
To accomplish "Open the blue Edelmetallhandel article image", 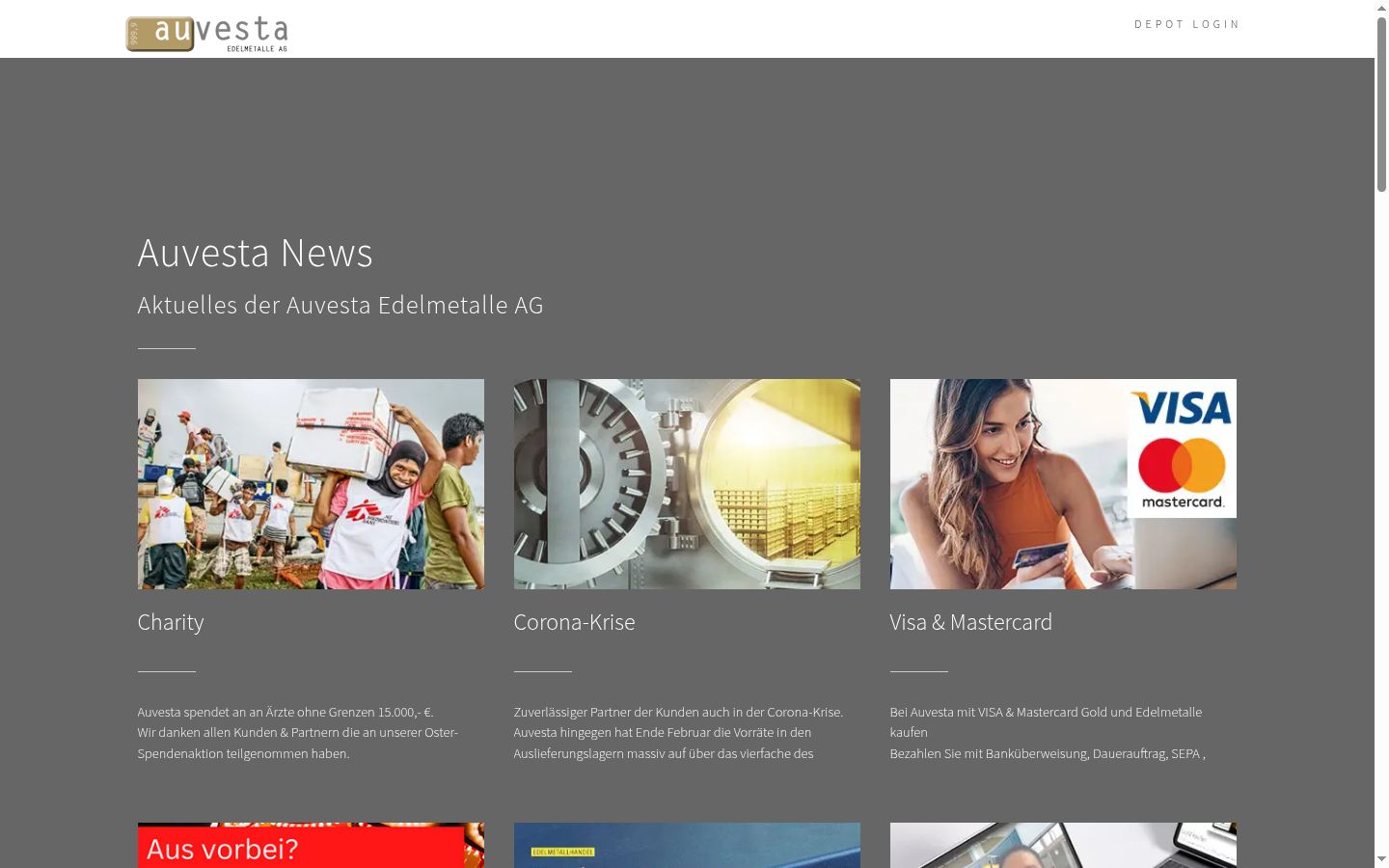I will coord(687,845).
